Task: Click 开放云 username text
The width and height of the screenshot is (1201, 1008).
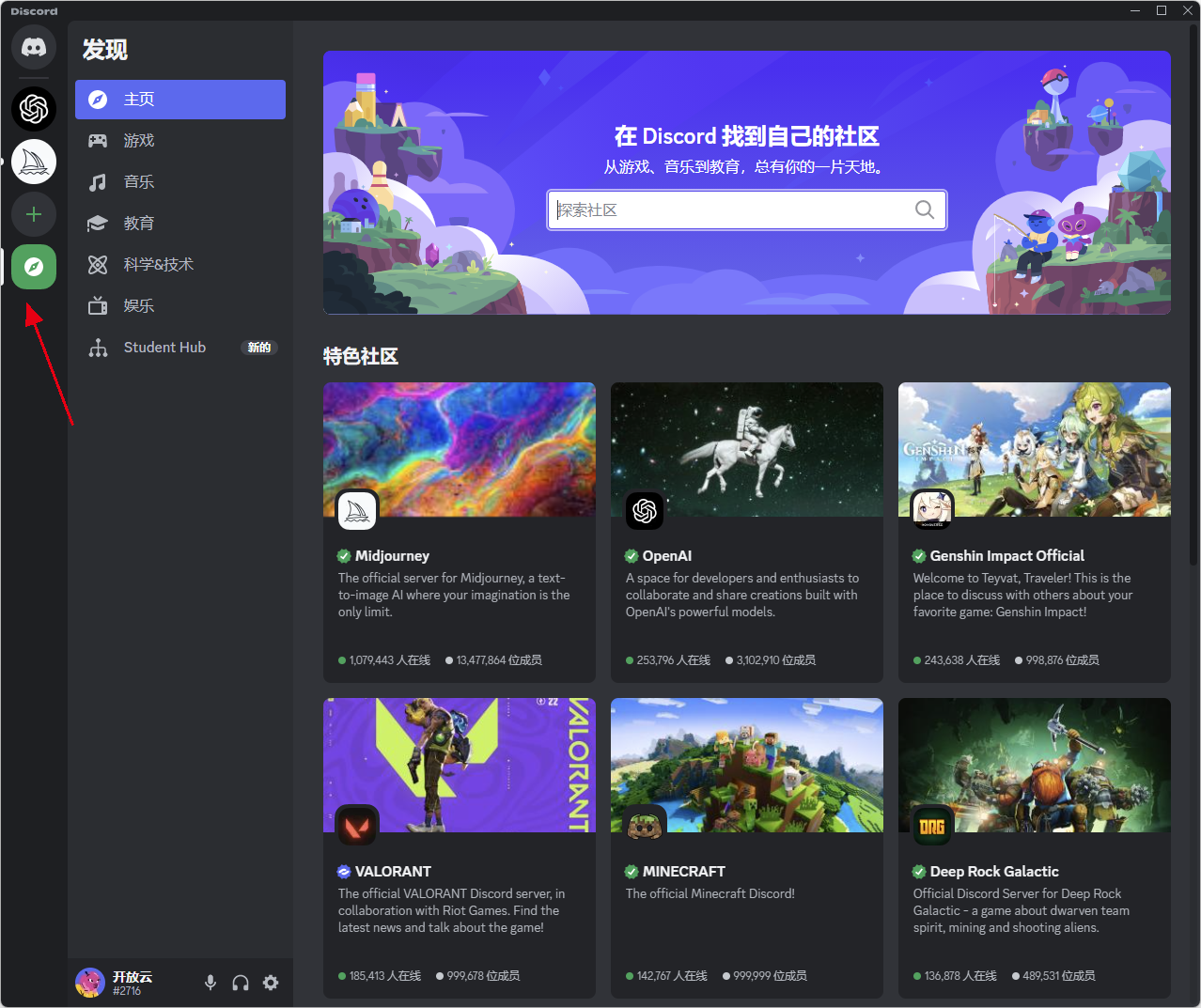Action: click(133, 977)
